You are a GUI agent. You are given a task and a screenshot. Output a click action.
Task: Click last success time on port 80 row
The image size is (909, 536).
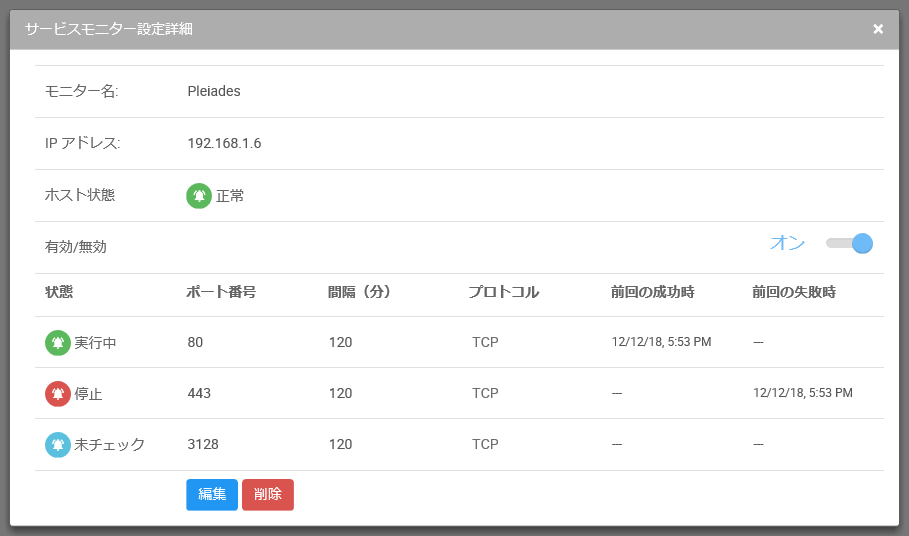[x=661, y=342]
